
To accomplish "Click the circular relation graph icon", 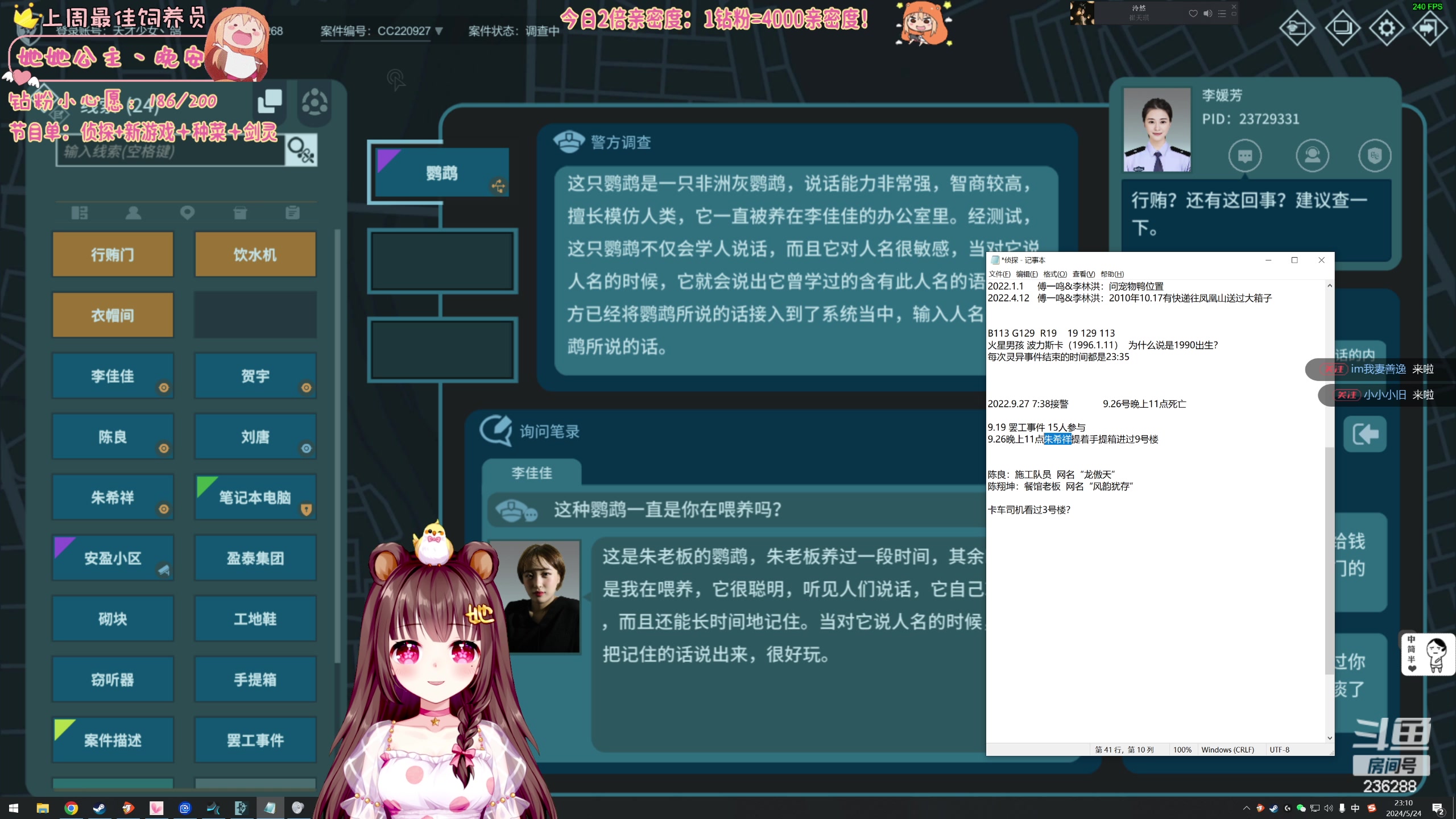I will coord(315,103).
